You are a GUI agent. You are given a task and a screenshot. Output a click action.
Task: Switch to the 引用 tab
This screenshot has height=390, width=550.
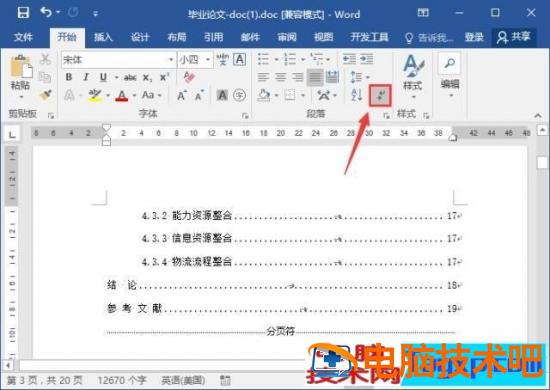pyautogui.click(x=213, y=37)
